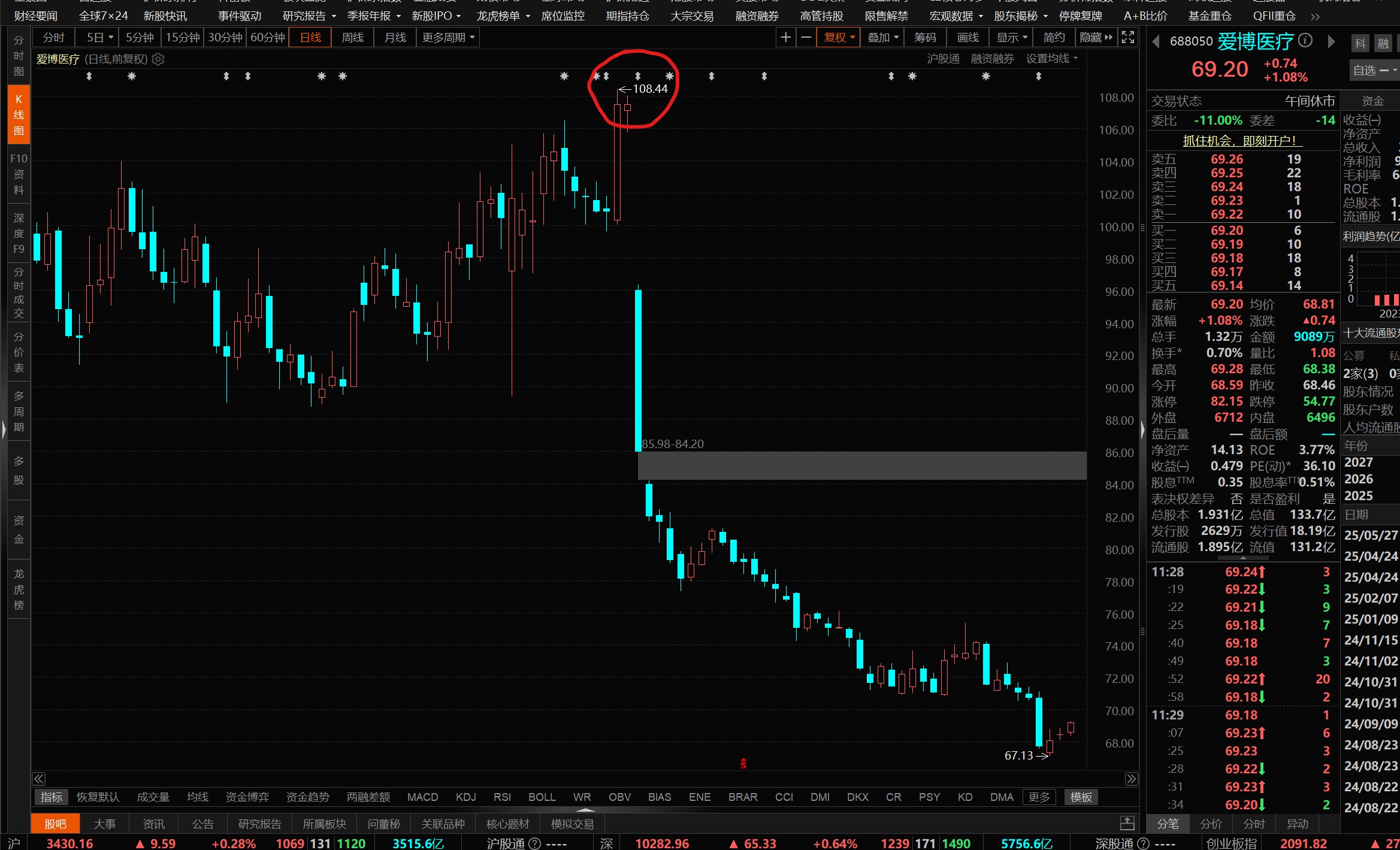Open the 公告 bottom tab

tap(202, 824)
